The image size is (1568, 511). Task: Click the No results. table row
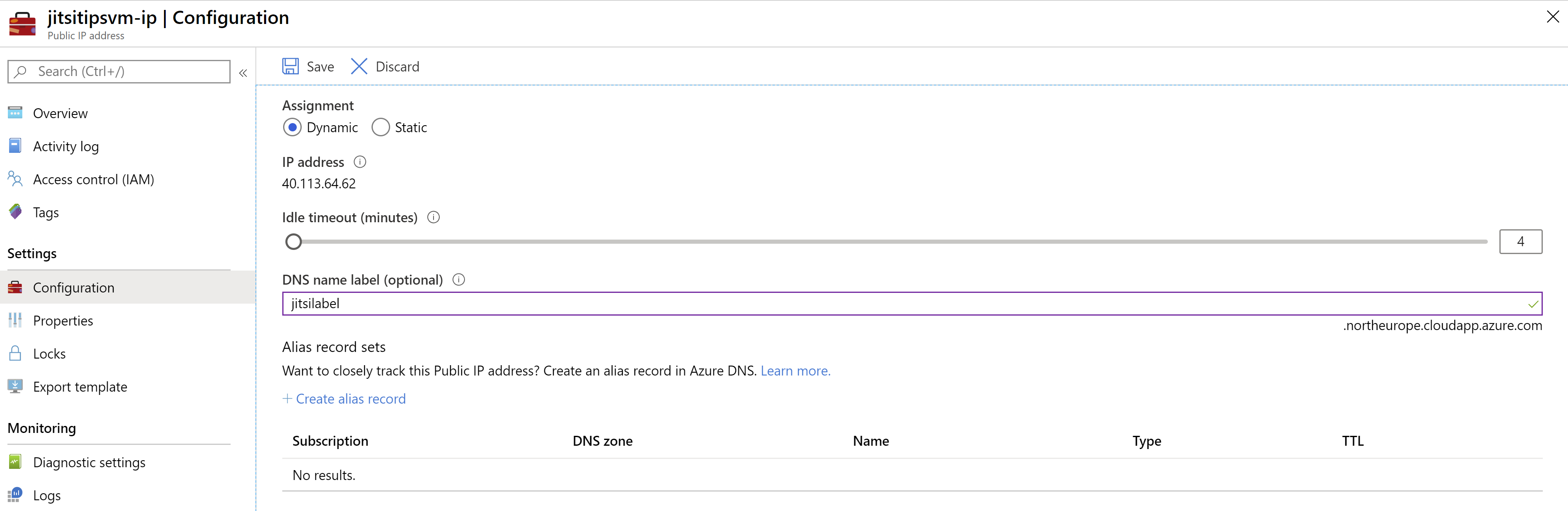tap(912, 475)
